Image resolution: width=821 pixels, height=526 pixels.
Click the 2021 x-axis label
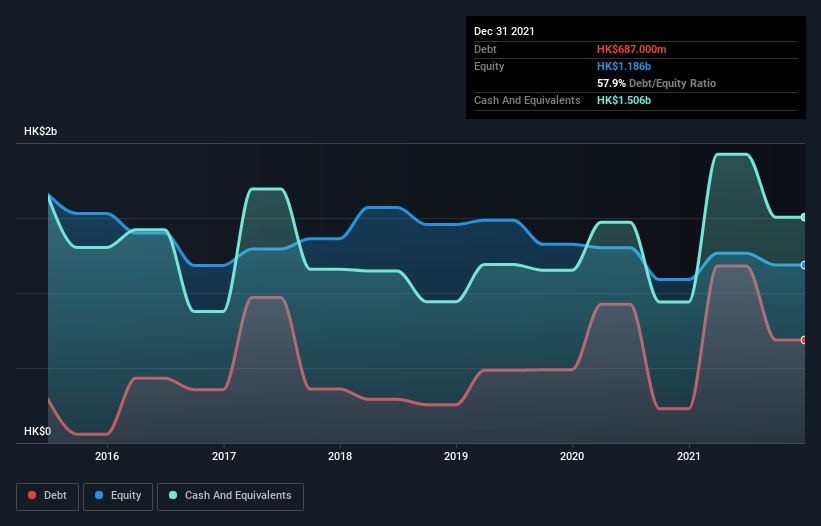point(689,456)
